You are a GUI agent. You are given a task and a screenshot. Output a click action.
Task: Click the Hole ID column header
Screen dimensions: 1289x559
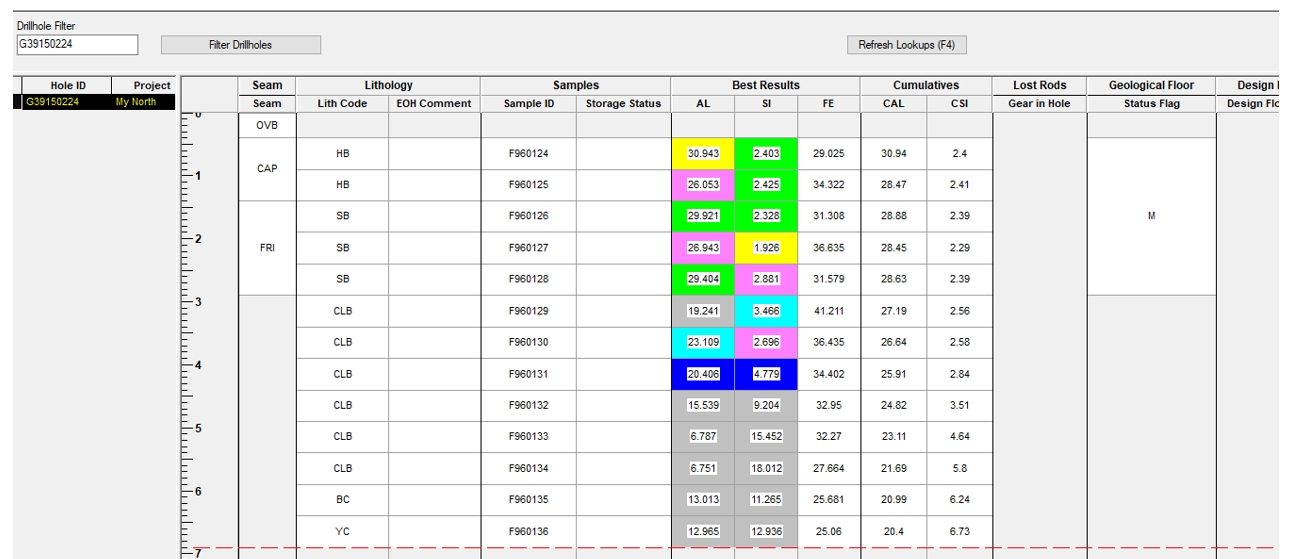[x=67, y=86]
